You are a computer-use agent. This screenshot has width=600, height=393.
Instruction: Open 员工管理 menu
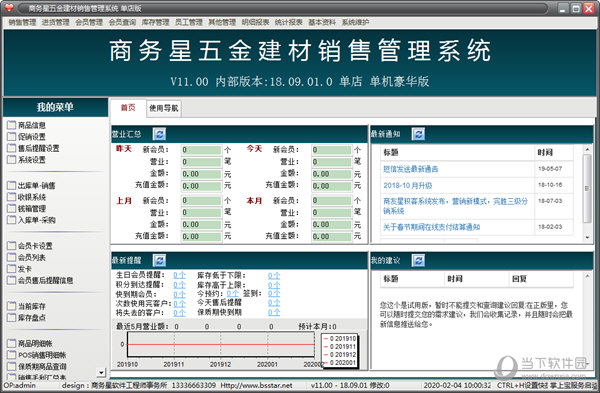pos(189,22)
